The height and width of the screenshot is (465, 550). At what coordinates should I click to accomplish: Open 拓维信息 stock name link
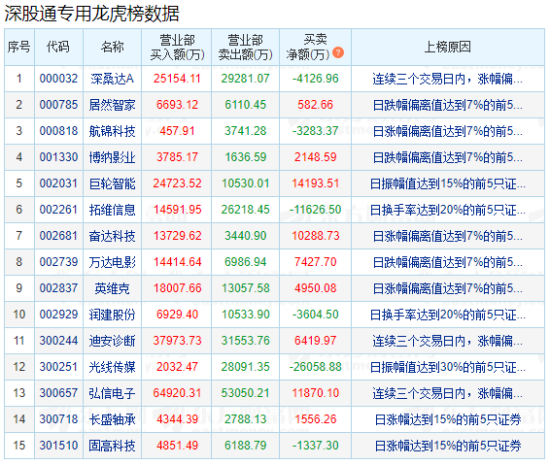(112, 210)
